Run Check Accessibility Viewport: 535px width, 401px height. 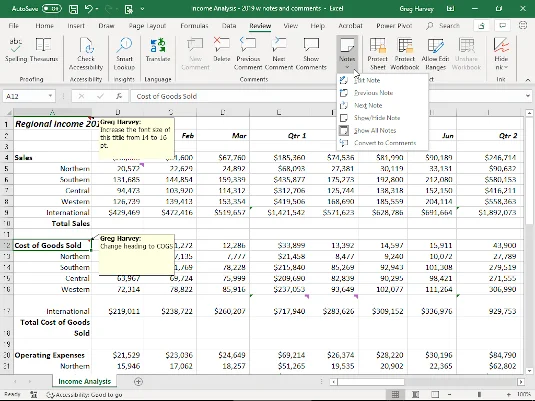(86, 54)
